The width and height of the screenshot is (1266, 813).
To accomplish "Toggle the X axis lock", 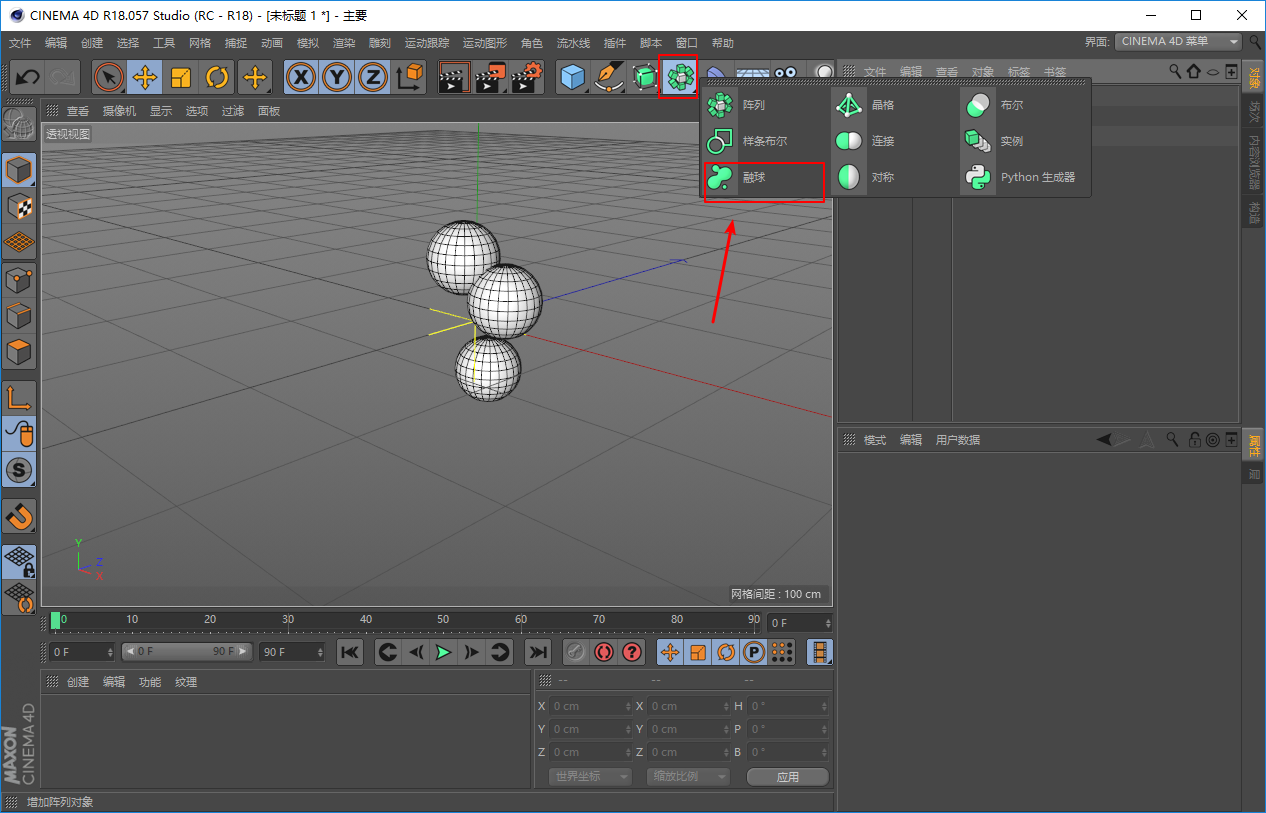I will [x=301, y=77].
